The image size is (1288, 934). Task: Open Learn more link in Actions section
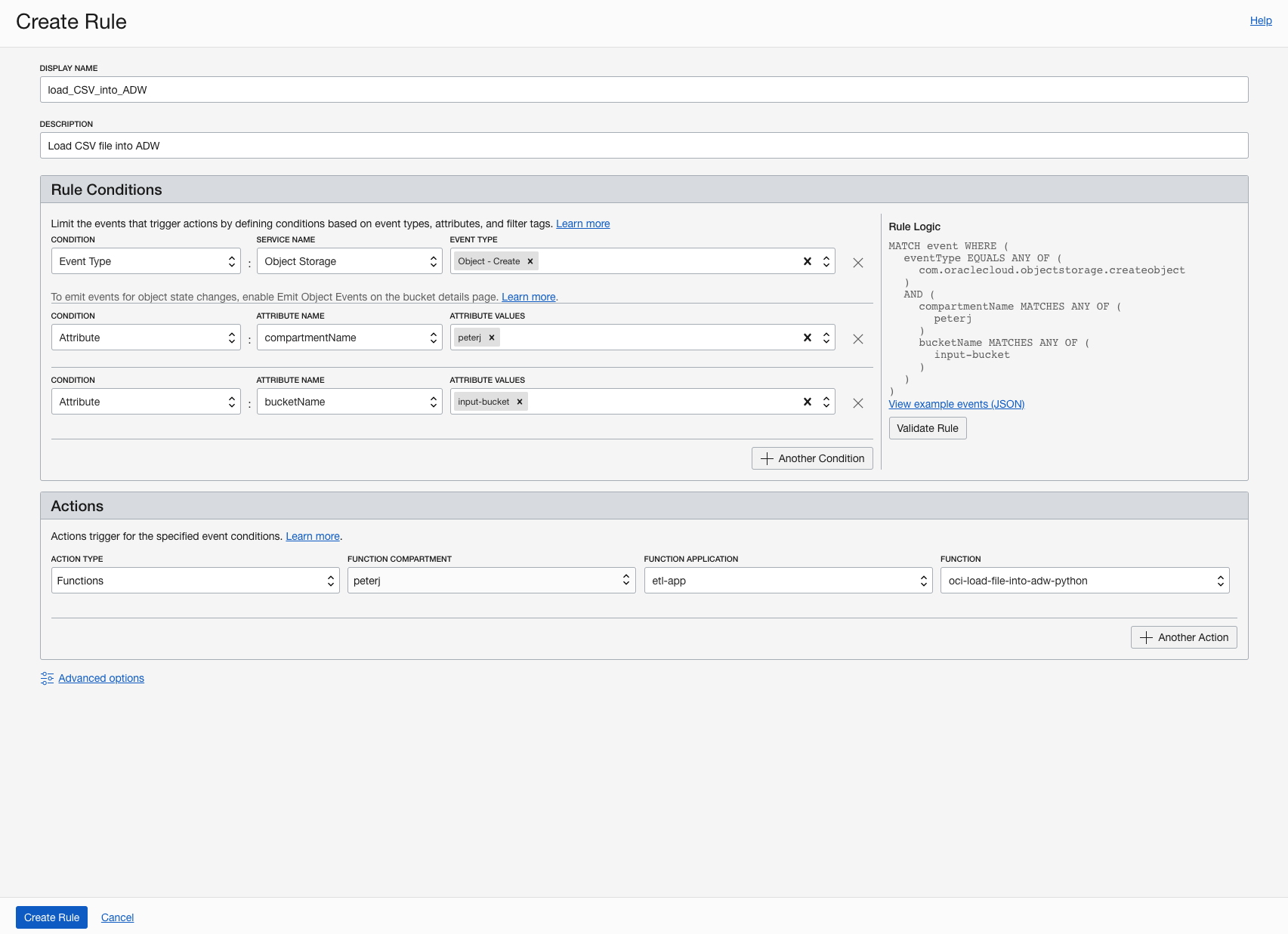point(313,536)
